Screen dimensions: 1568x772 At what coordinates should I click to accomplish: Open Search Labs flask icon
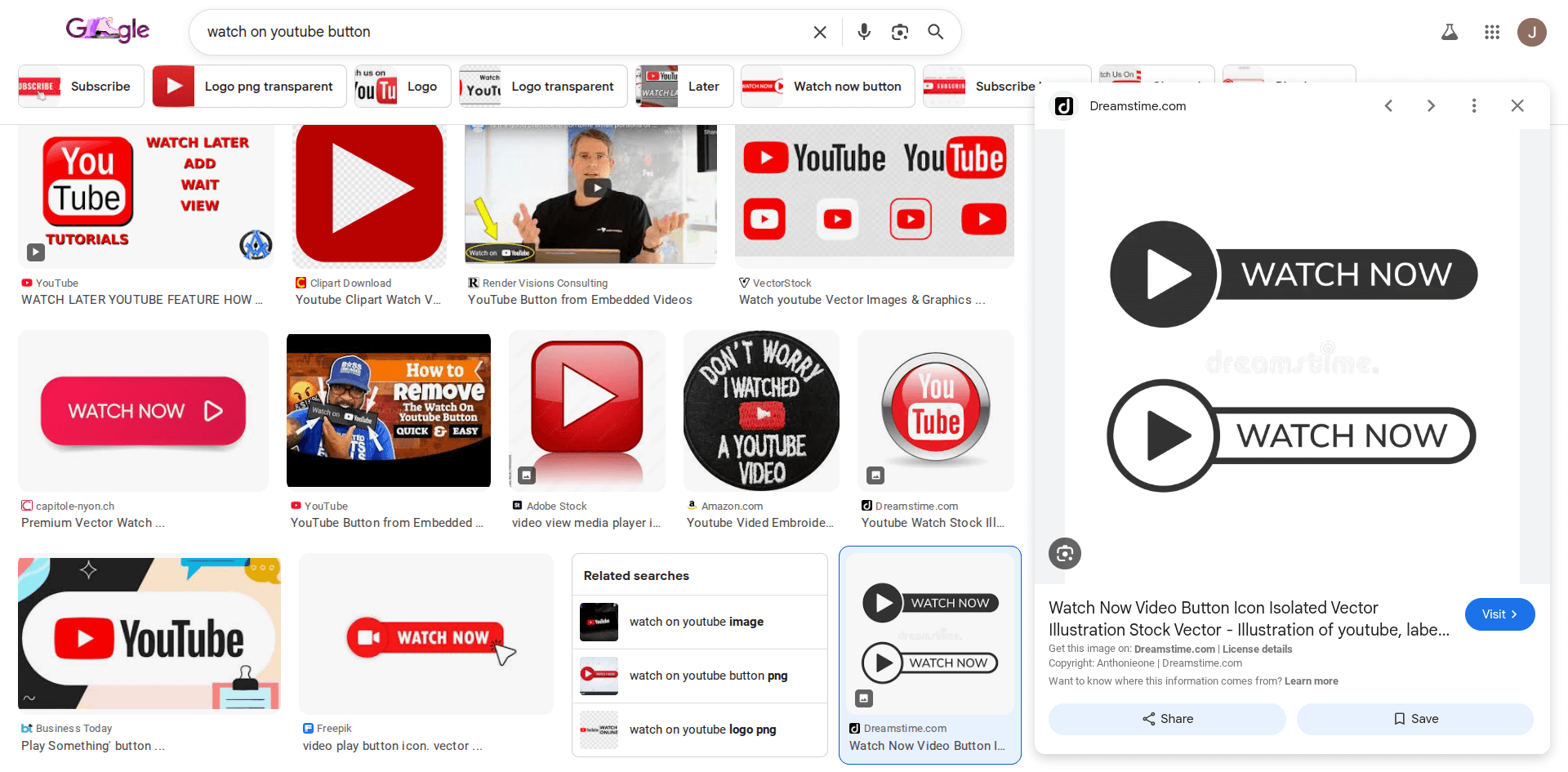(1449, 32)
